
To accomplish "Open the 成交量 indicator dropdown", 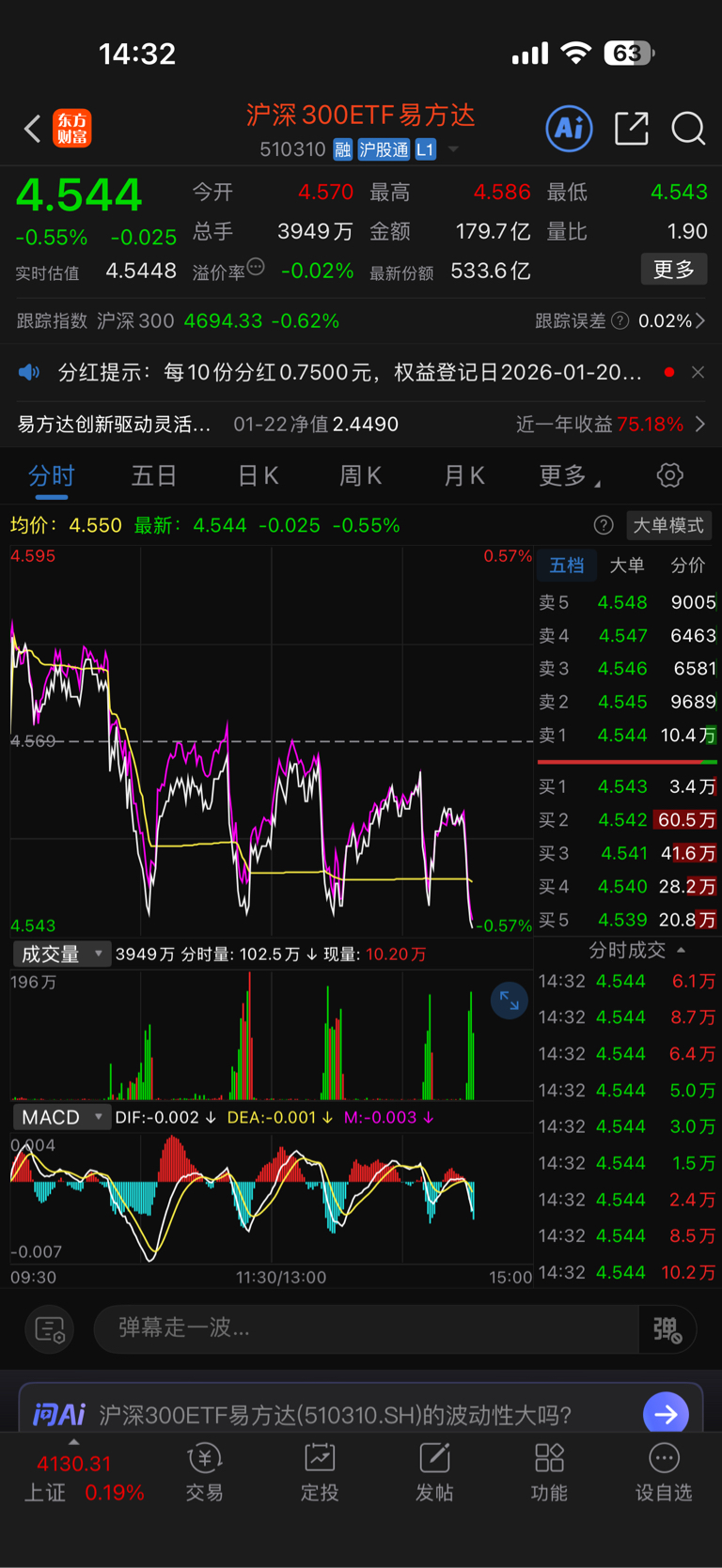I will (x=62, y=955).
